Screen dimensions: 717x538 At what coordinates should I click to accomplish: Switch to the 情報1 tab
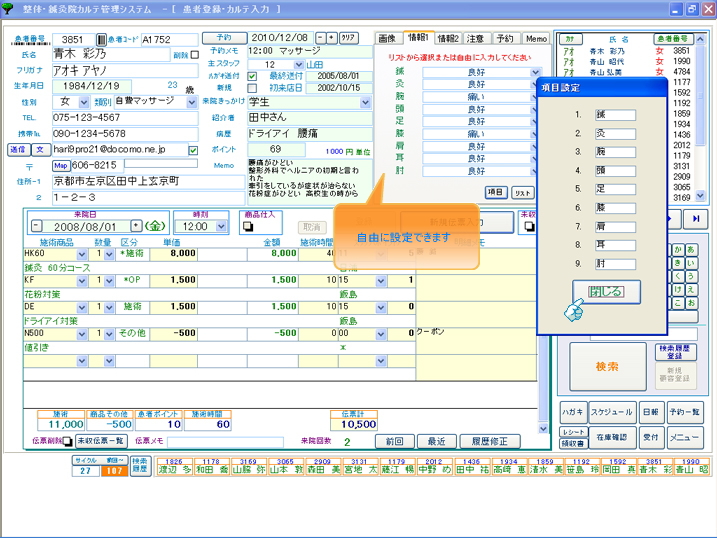418,37
